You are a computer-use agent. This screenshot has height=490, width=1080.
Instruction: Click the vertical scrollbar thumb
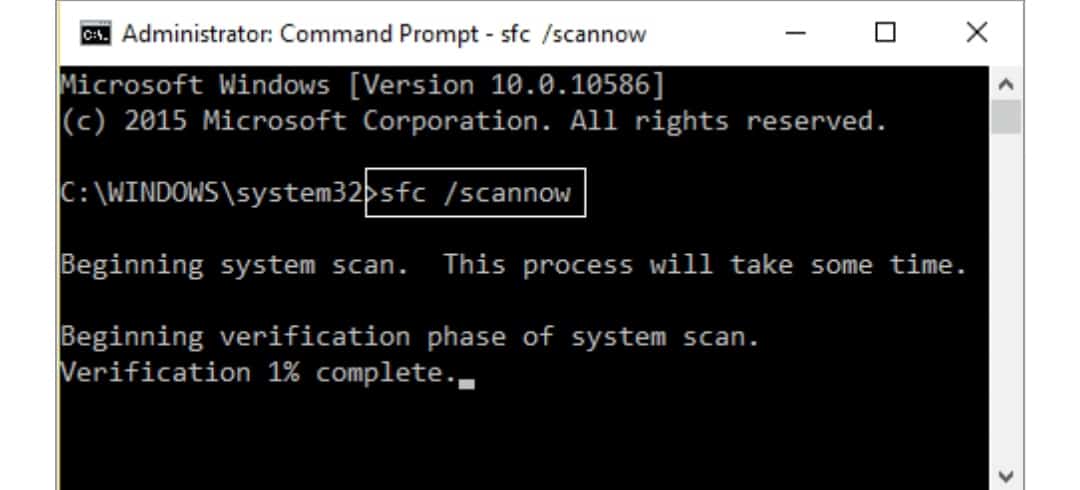pyautogui.click(x=1006, y=116)
